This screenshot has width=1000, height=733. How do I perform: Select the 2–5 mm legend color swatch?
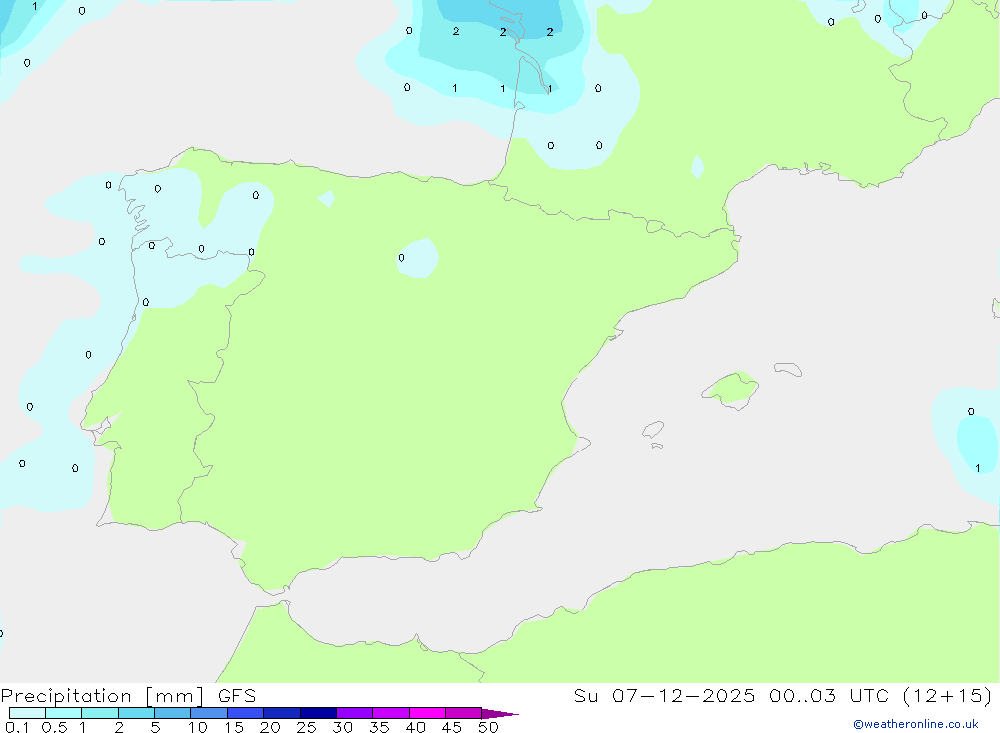[x=136, y=713]
